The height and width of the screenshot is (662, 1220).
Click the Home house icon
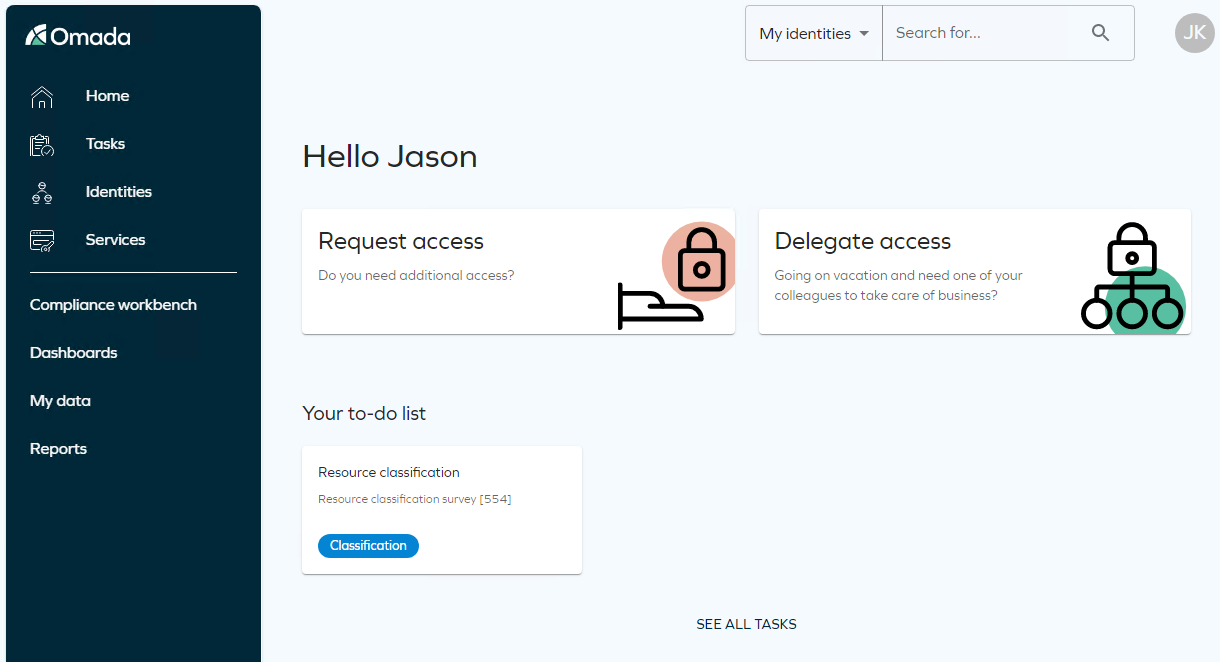tap(42, 97)
